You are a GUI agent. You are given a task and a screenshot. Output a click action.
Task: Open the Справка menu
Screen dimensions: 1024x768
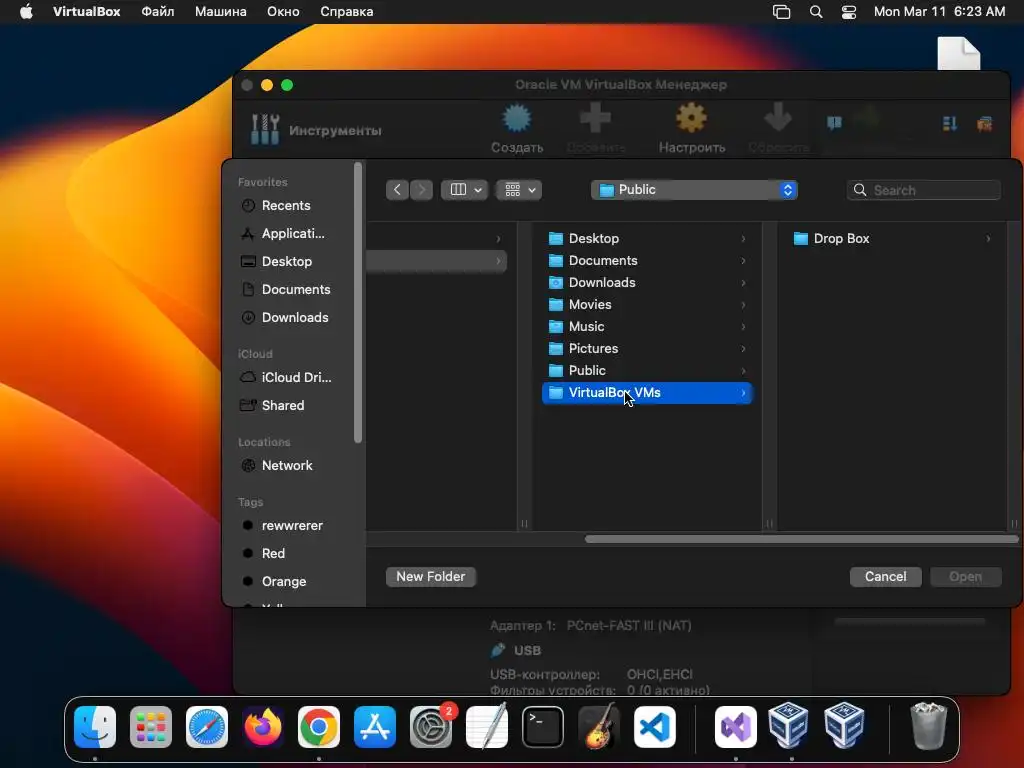click(x=346, y=12)
